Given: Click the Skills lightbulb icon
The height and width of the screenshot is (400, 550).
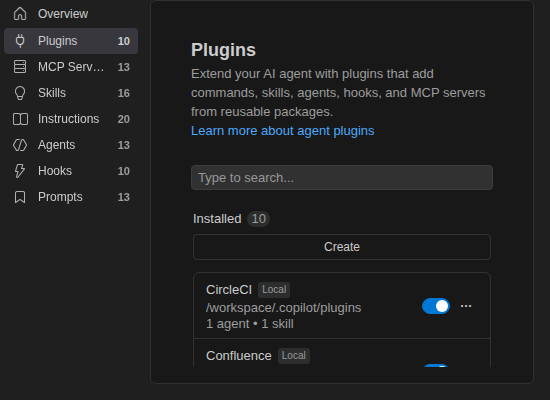Looking at the screenshot, I should [20, 93].
